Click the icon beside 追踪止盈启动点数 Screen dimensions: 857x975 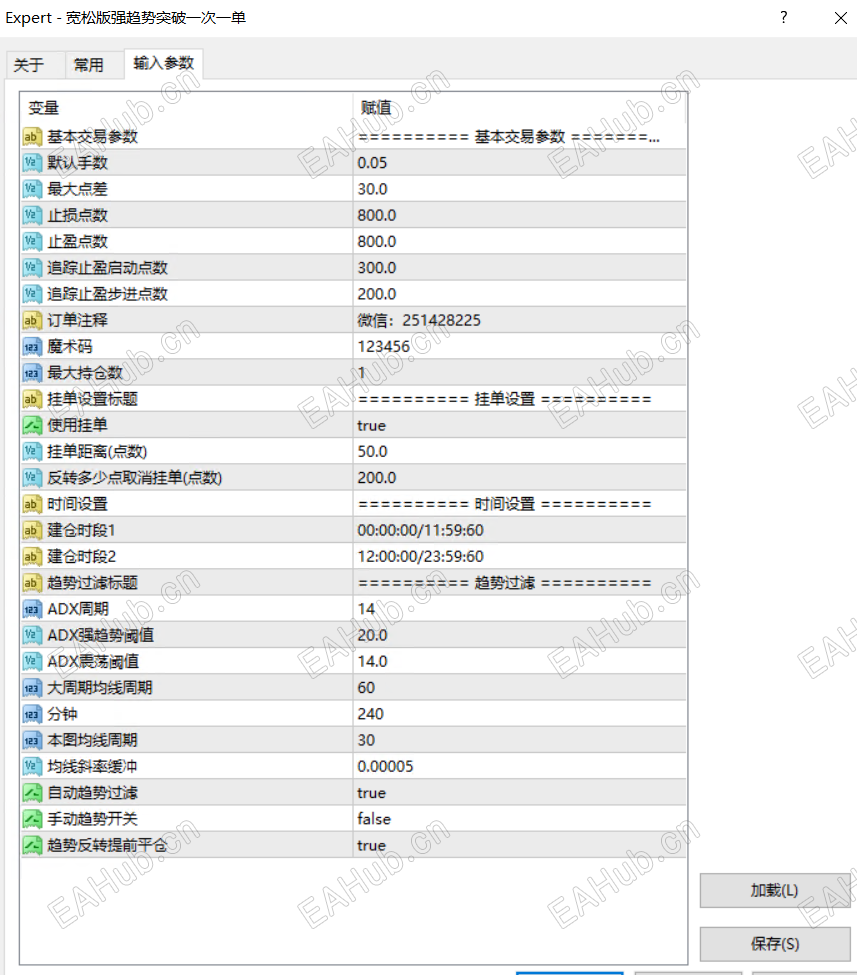tap(31, 267)
